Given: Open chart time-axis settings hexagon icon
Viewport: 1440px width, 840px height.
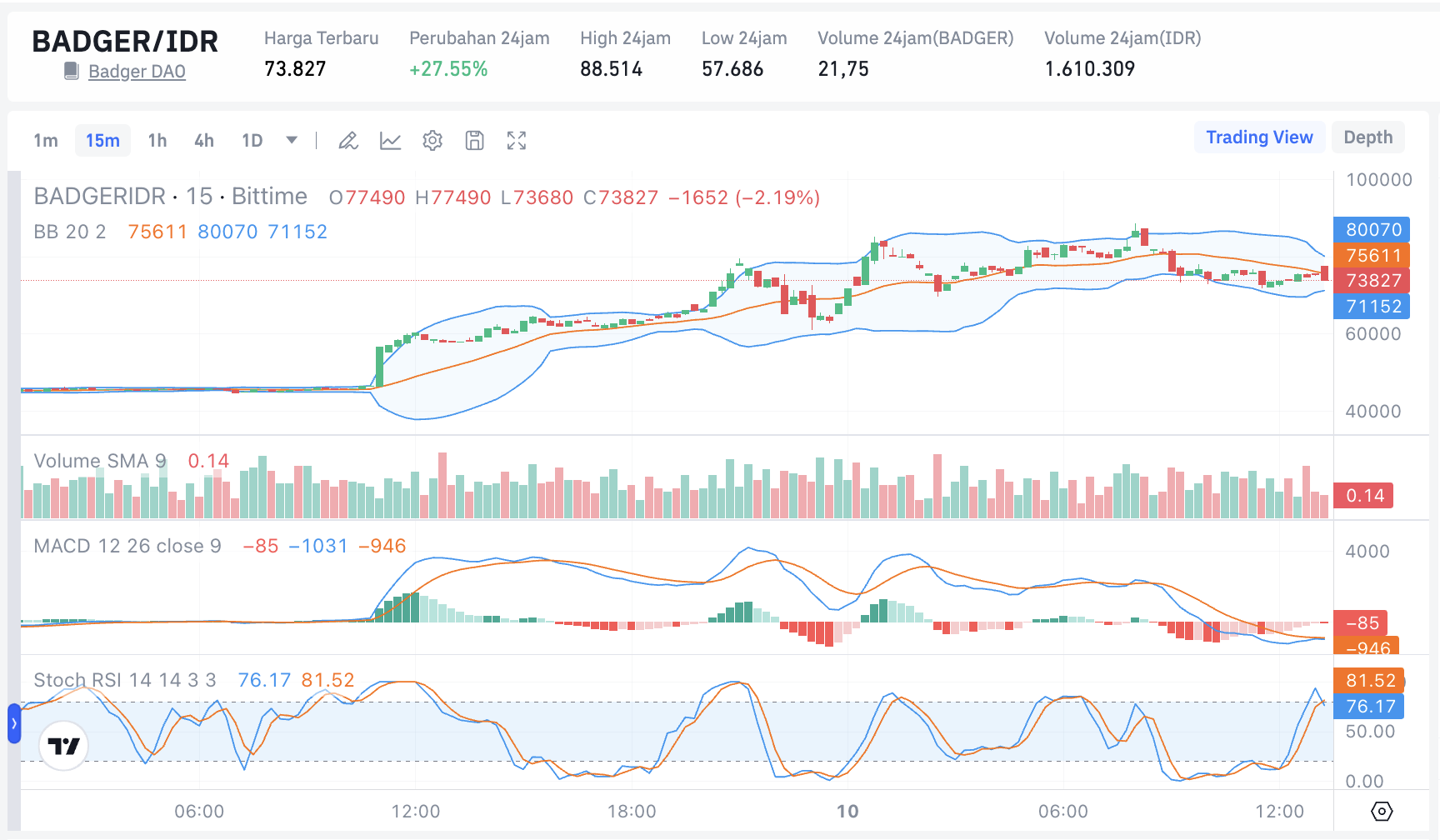Looking at the screenshot, I should (x=1382, y=811).
